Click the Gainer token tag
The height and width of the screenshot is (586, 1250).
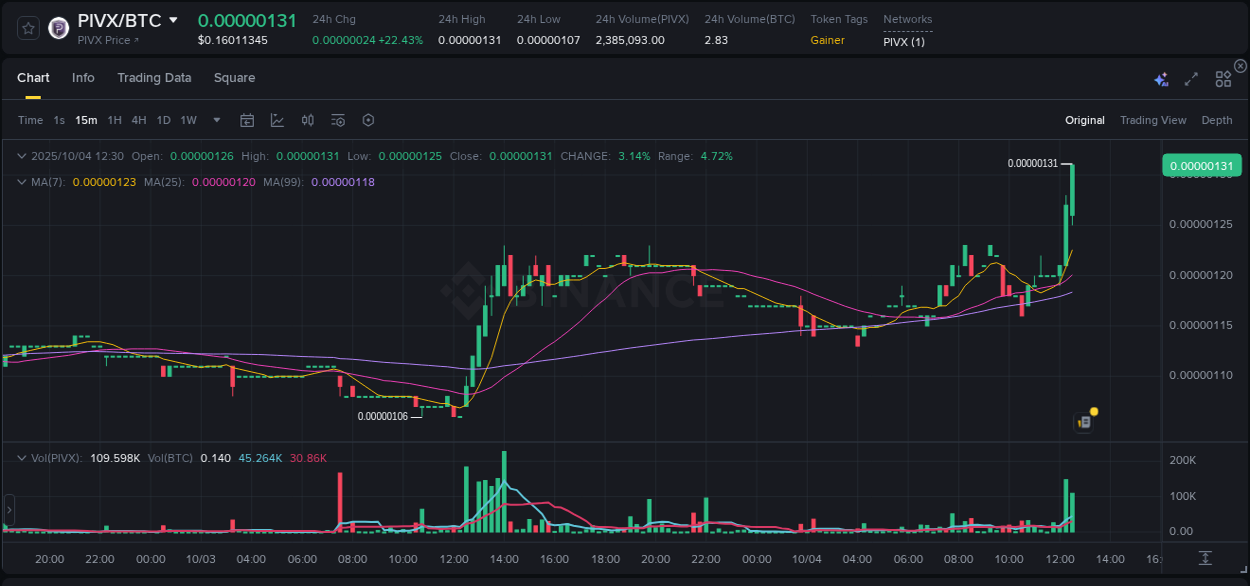(x=829, y=40)
